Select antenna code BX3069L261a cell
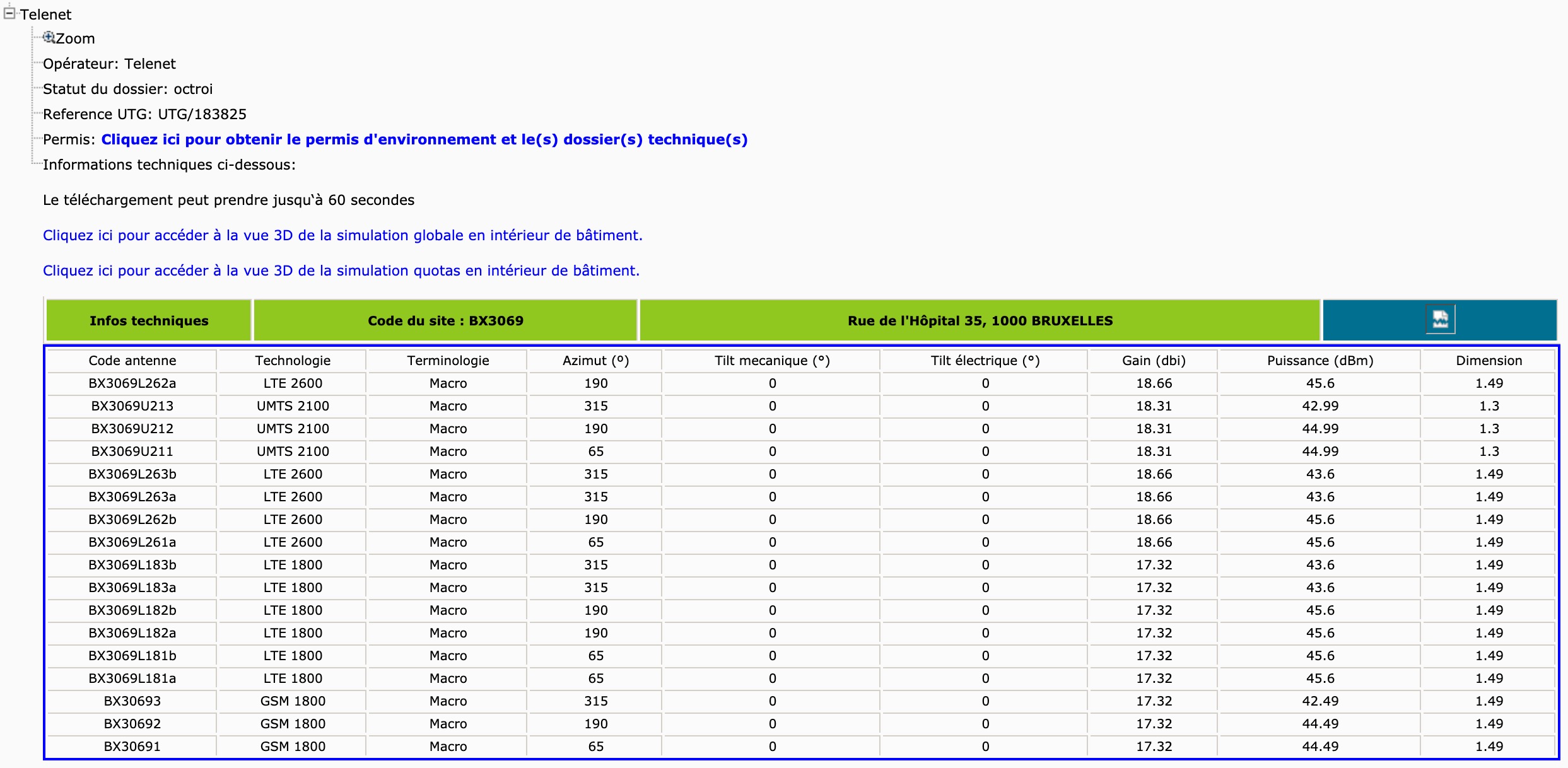 (132, 542)
